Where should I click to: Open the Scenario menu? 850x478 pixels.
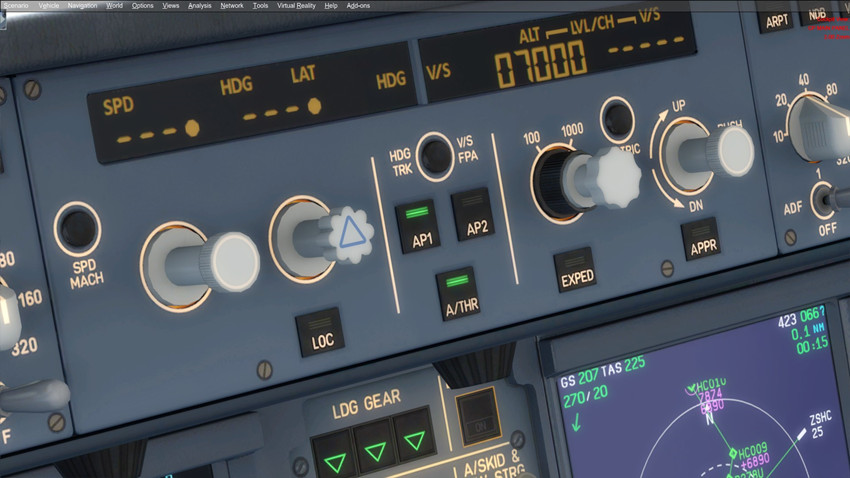tap(16, 5)
